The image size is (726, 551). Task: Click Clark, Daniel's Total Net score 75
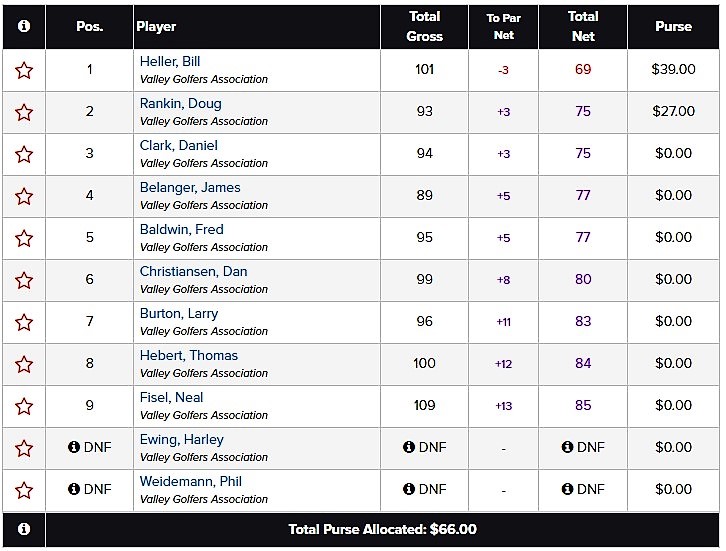[583, 153]
